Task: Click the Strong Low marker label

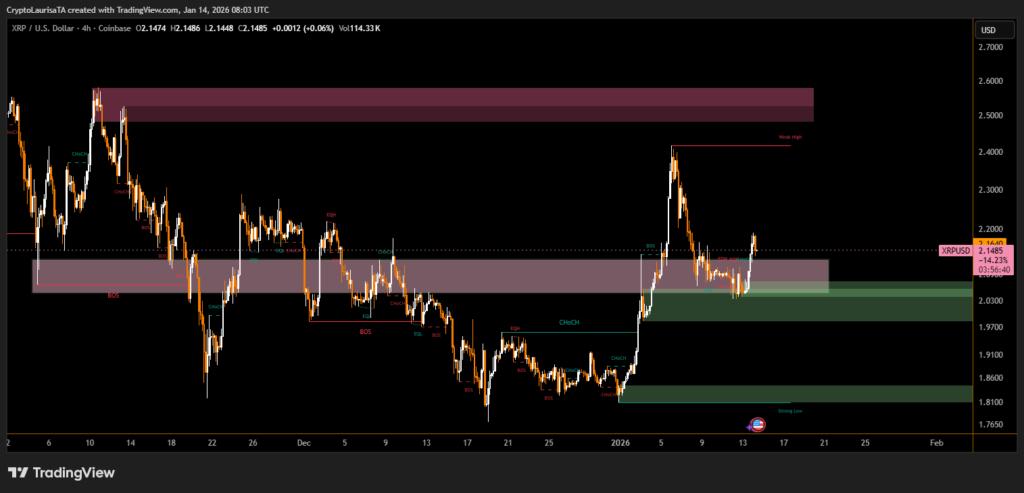Action: pyautogui.click(x=790, y=410)
